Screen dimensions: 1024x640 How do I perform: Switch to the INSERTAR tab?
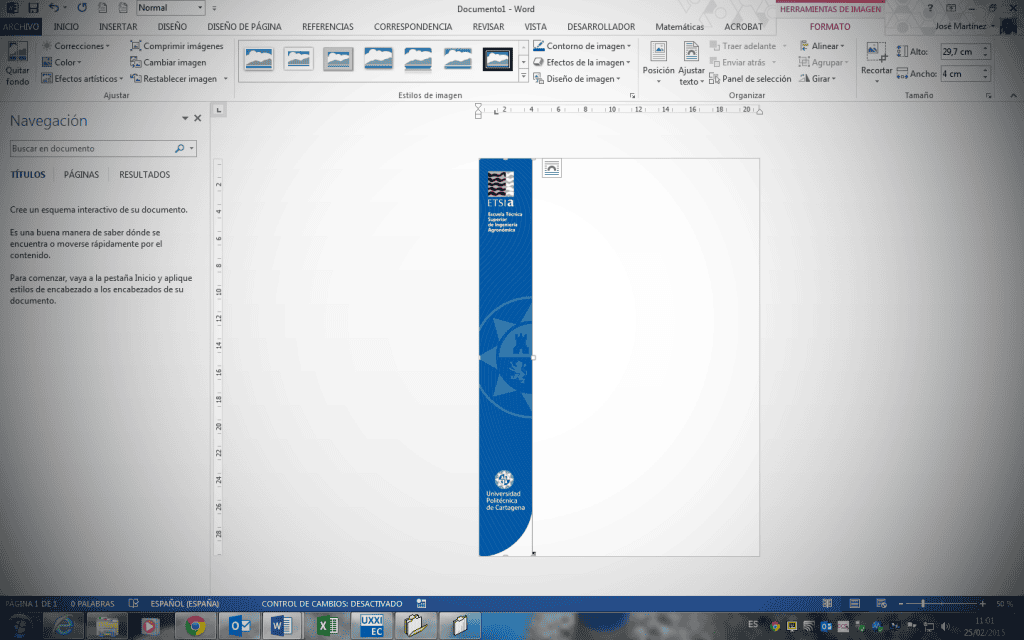click(118, 27)
